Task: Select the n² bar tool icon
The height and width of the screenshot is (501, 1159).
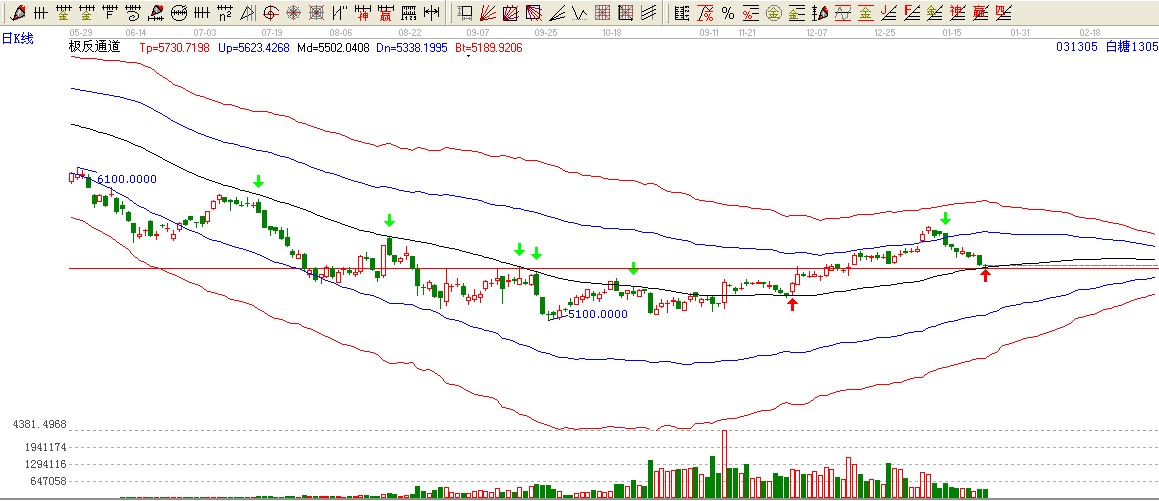Action: tap(225, 13)
